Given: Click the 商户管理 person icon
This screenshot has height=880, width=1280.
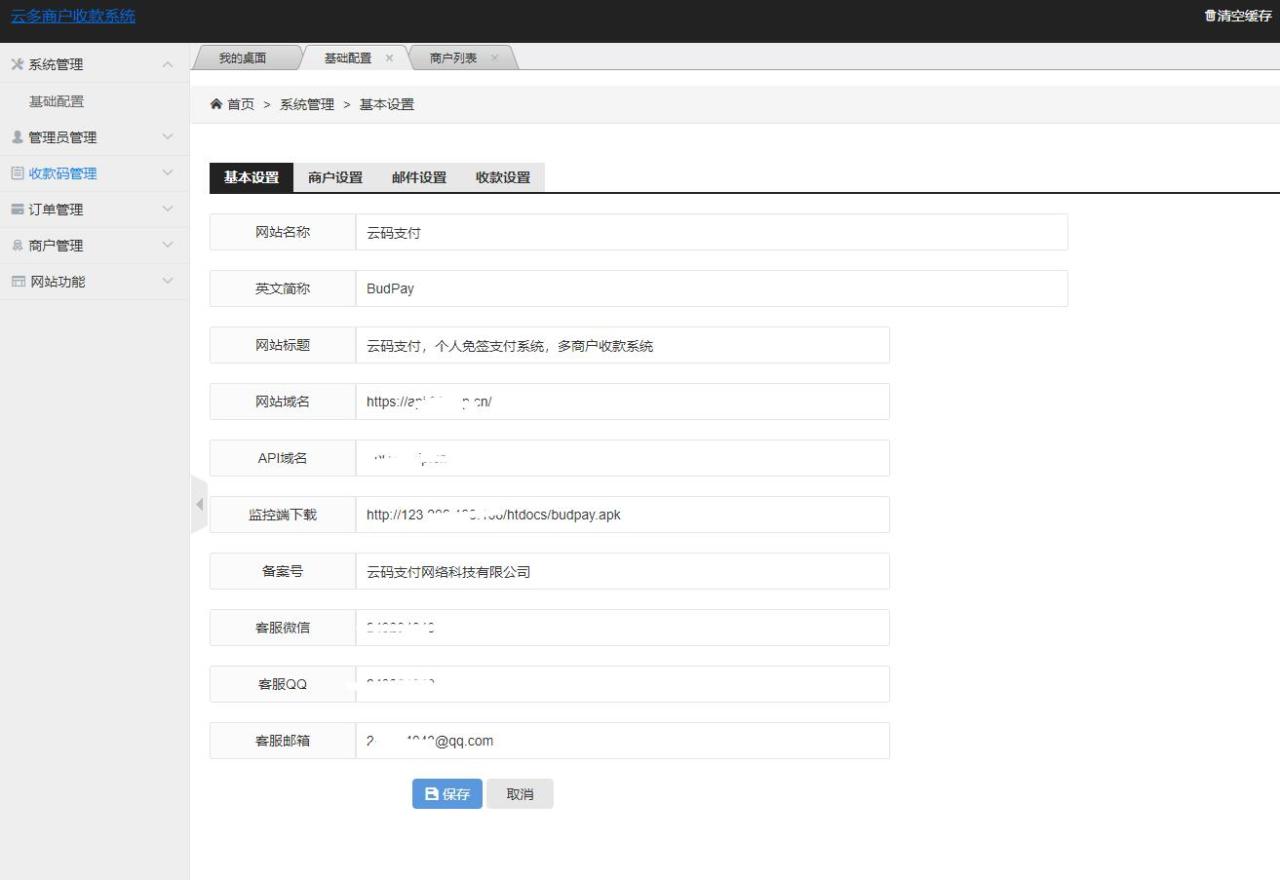Looking at the screenshot, I should (16, 245).
